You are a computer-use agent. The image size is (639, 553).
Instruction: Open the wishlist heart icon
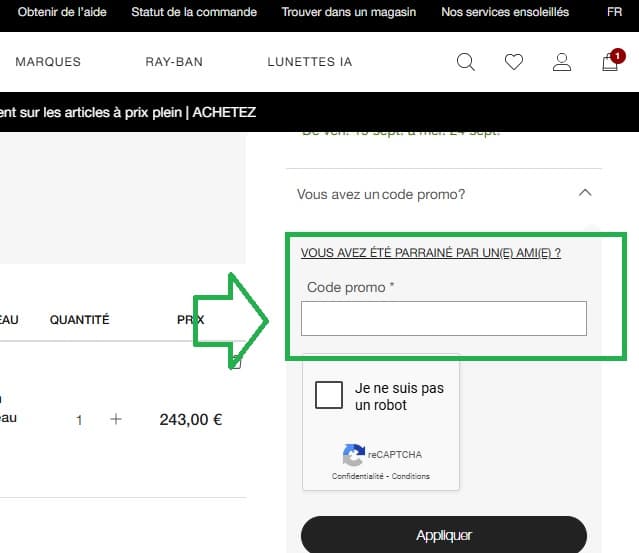click(513, 62)
